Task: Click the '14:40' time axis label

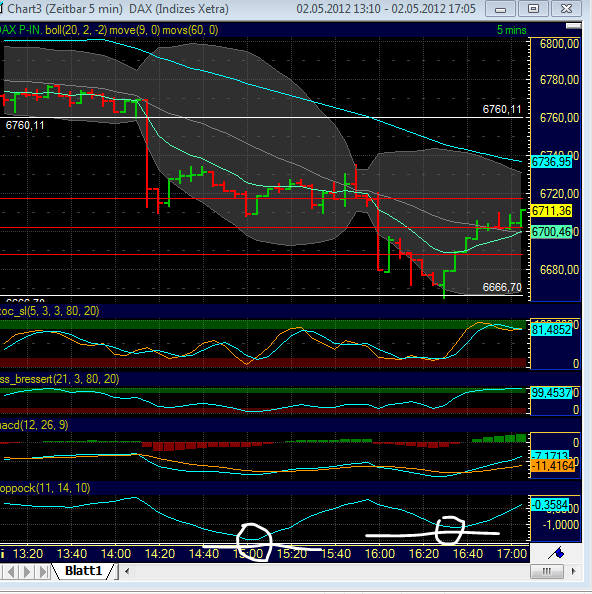Action: (204, 554)
